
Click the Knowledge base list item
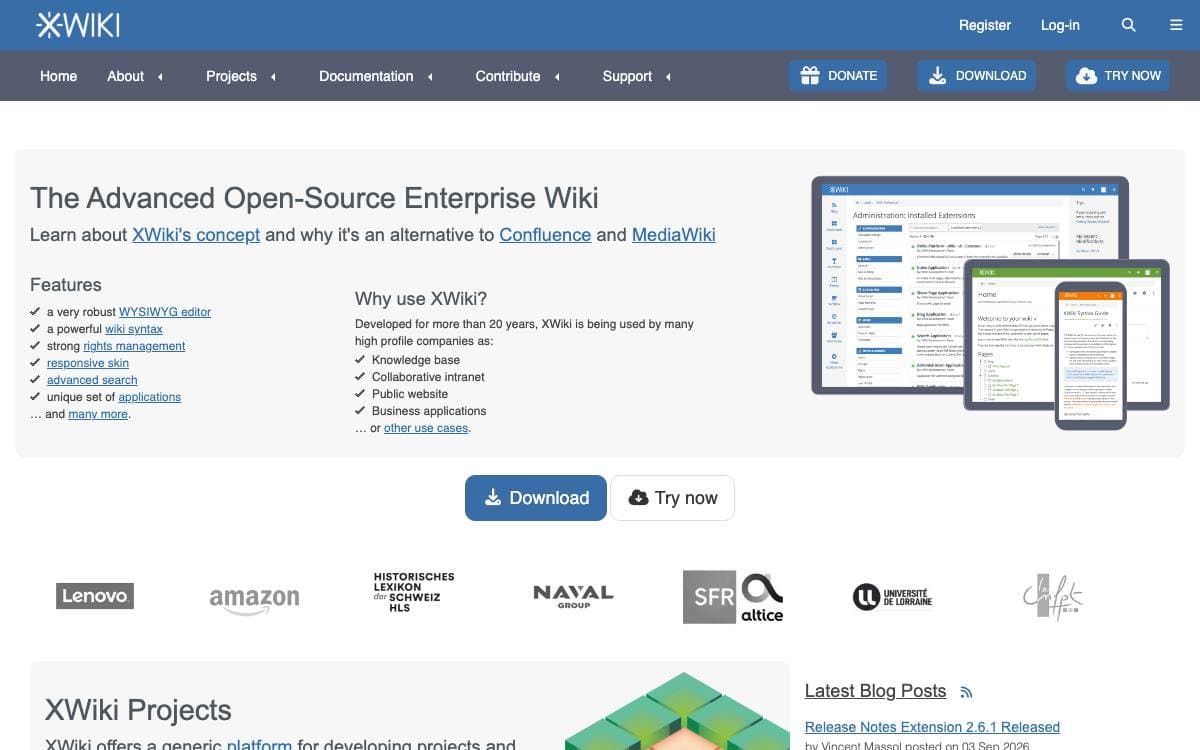[x=416, y=360]
